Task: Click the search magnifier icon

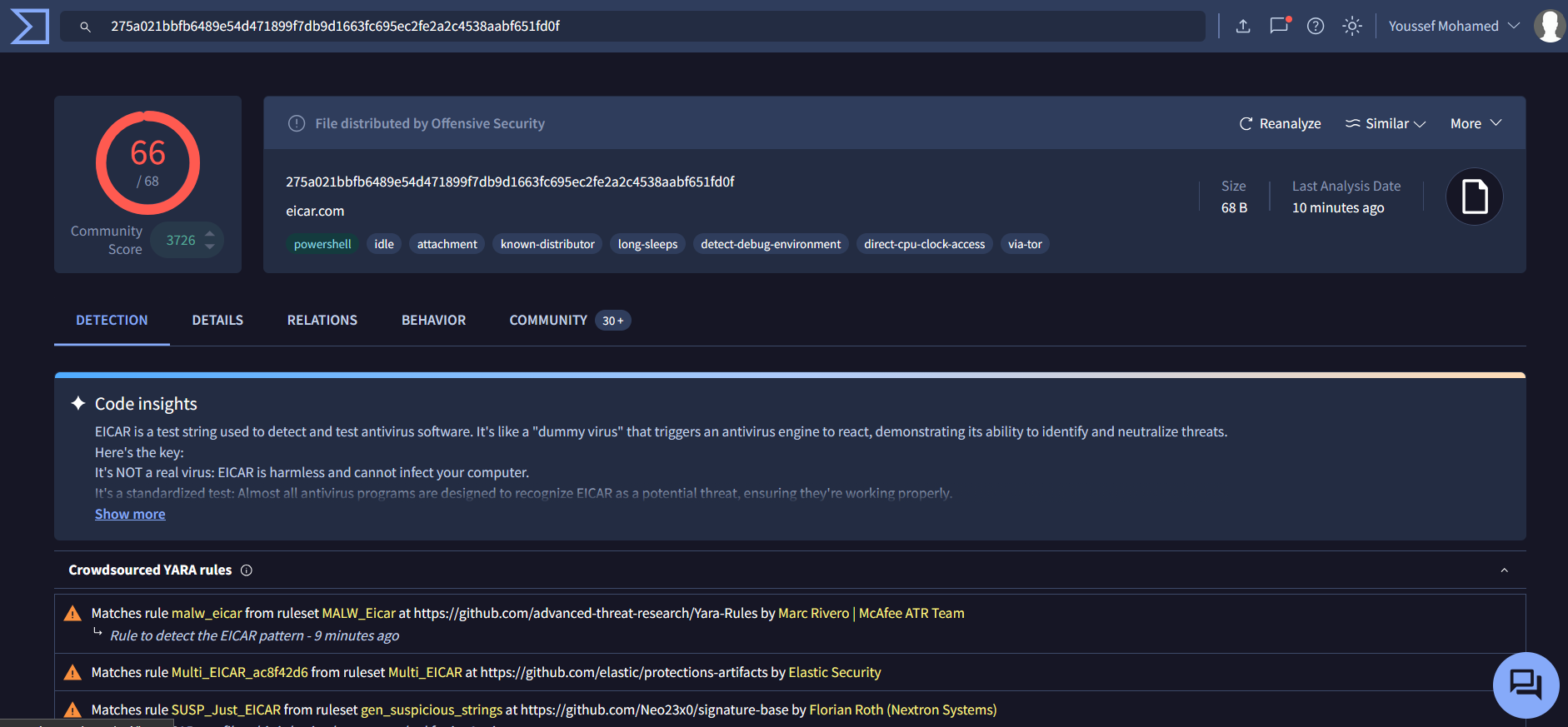Action: pyautogui.click(x=85, y=27)
